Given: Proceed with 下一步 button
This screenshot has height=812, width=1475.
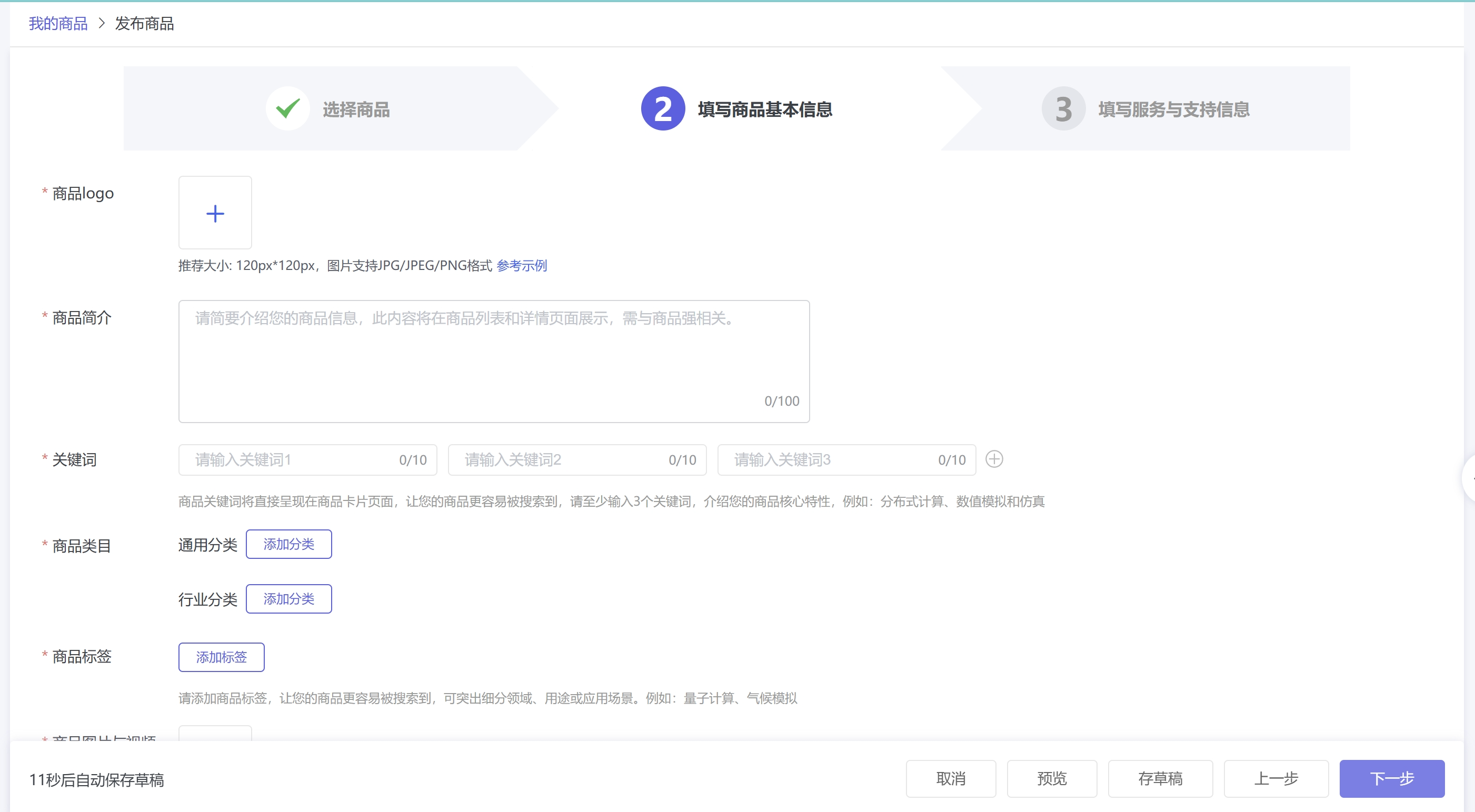Looking at the screenshot, I should pyautogui.click(x=1391, y=779).
